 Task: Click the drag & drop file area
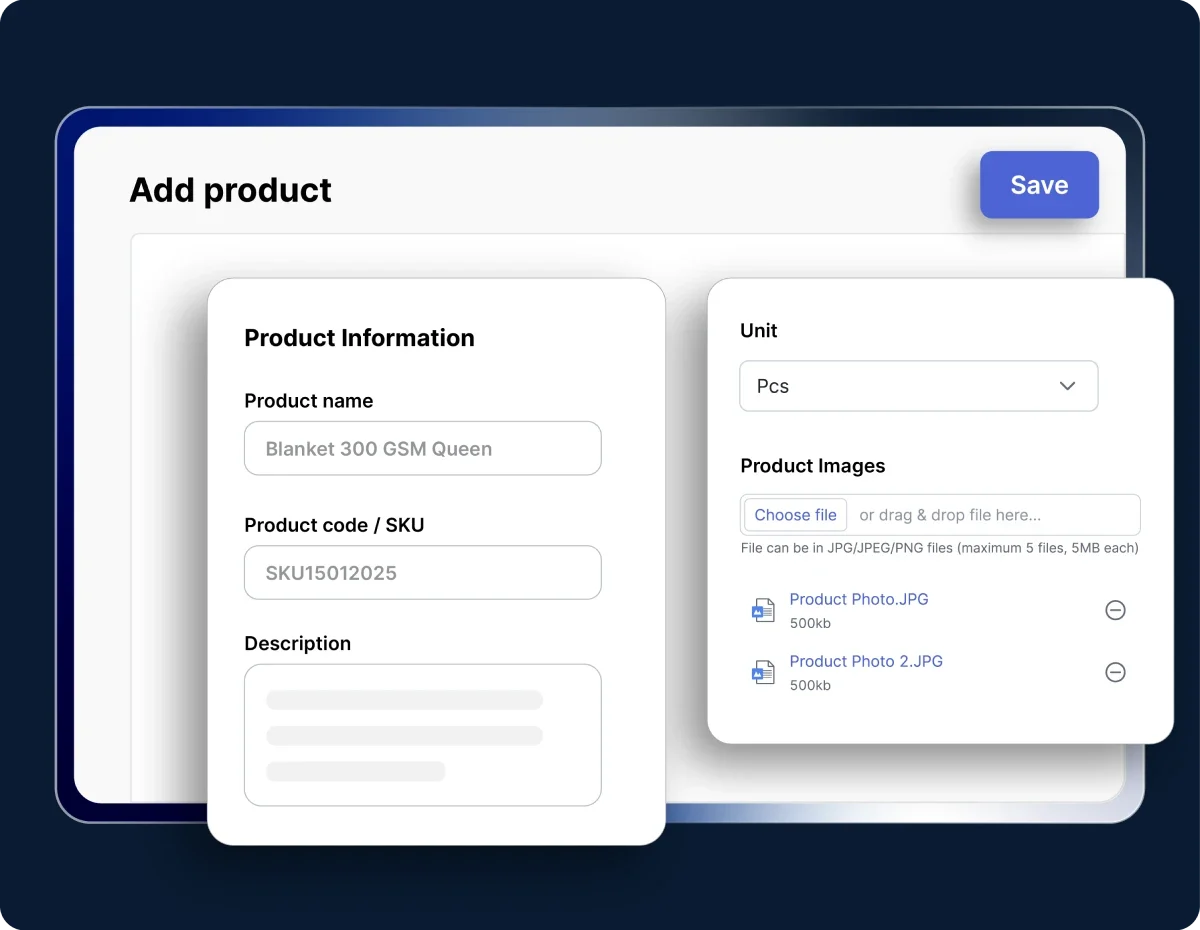coord(990,515)
